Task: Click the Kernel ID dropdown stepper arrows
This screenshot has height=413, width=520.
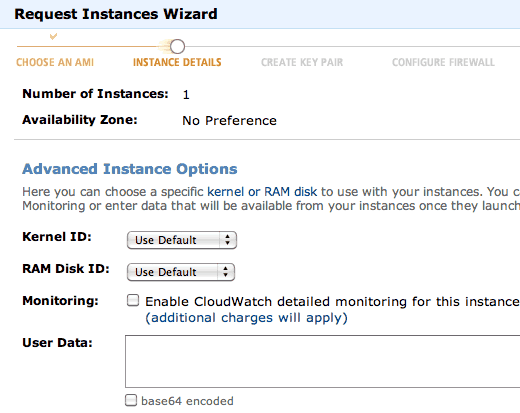Action: click(x=227, y=240)
